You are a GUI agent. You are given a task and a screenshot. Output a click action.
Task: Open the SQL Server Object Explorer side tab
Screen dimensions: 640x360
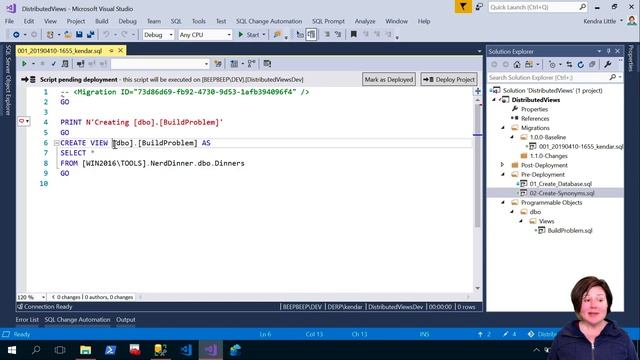pos(8,80)
